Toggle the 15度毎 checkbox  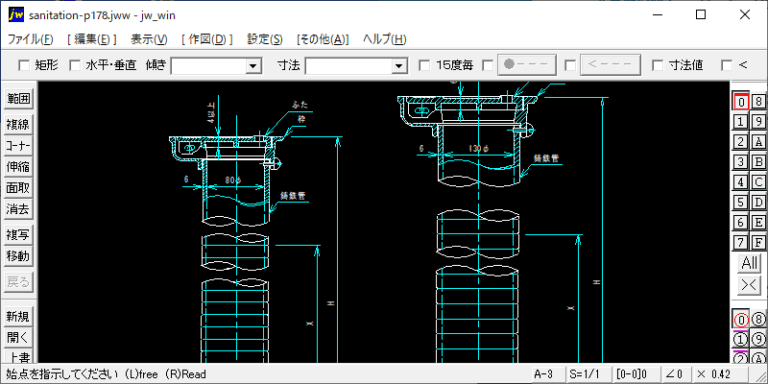(425, 65)
